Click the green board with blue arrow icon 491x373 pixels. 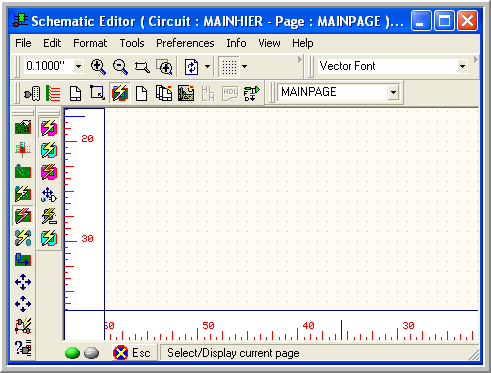coord(23,260)
